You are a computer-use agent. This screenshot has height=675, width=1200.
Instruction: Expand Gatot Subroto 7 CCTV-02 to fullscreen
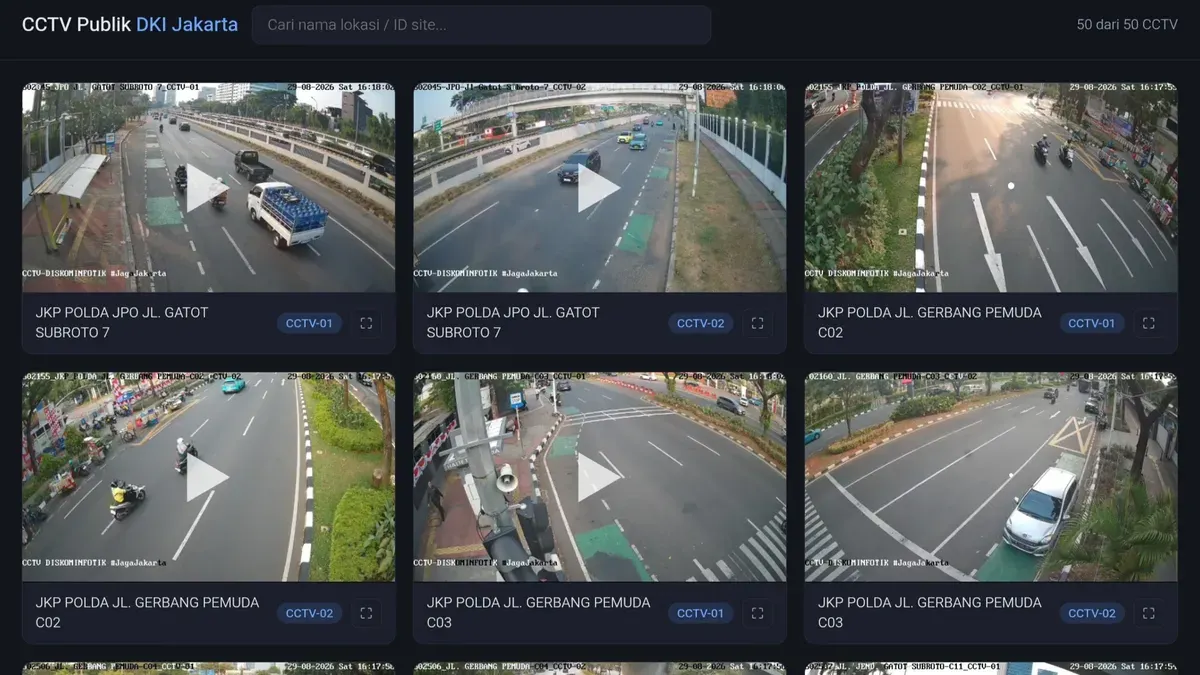click(x=757, y=323)
